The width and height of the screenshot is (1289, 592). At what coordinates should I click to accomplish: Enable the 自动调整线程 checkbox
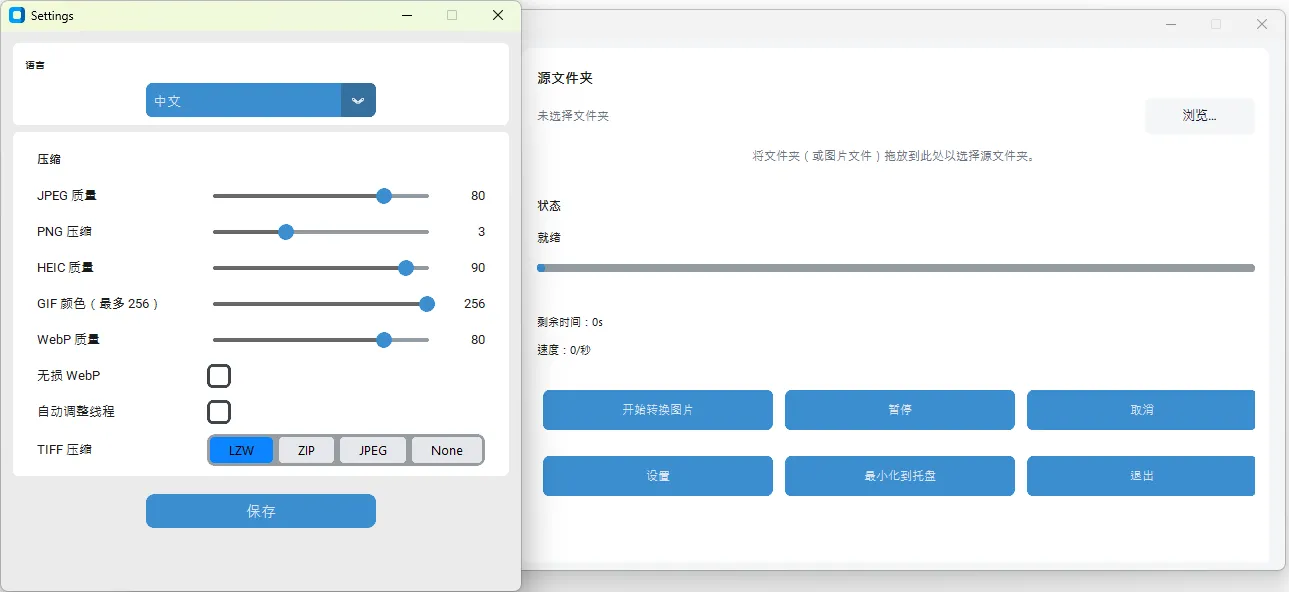pyautogui.click(x=219, y=412)
